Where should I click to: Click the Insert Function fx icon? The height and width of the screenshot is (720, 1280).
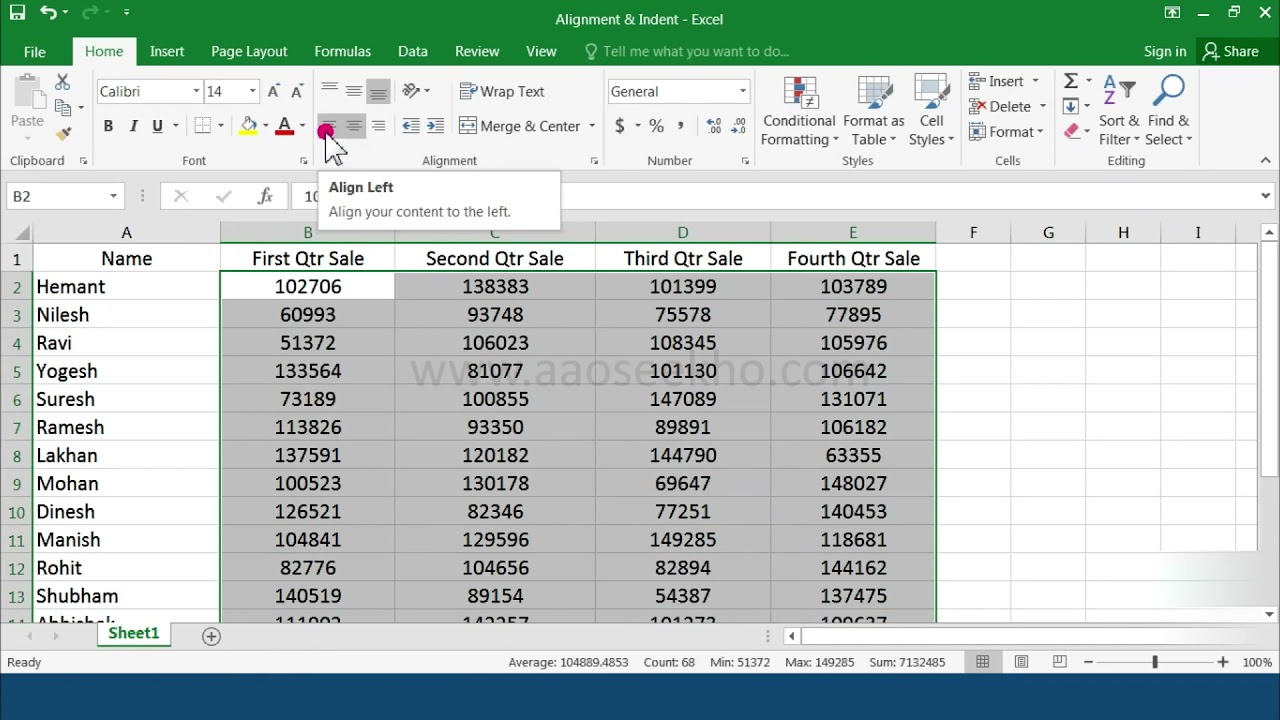tap(265, 196)
